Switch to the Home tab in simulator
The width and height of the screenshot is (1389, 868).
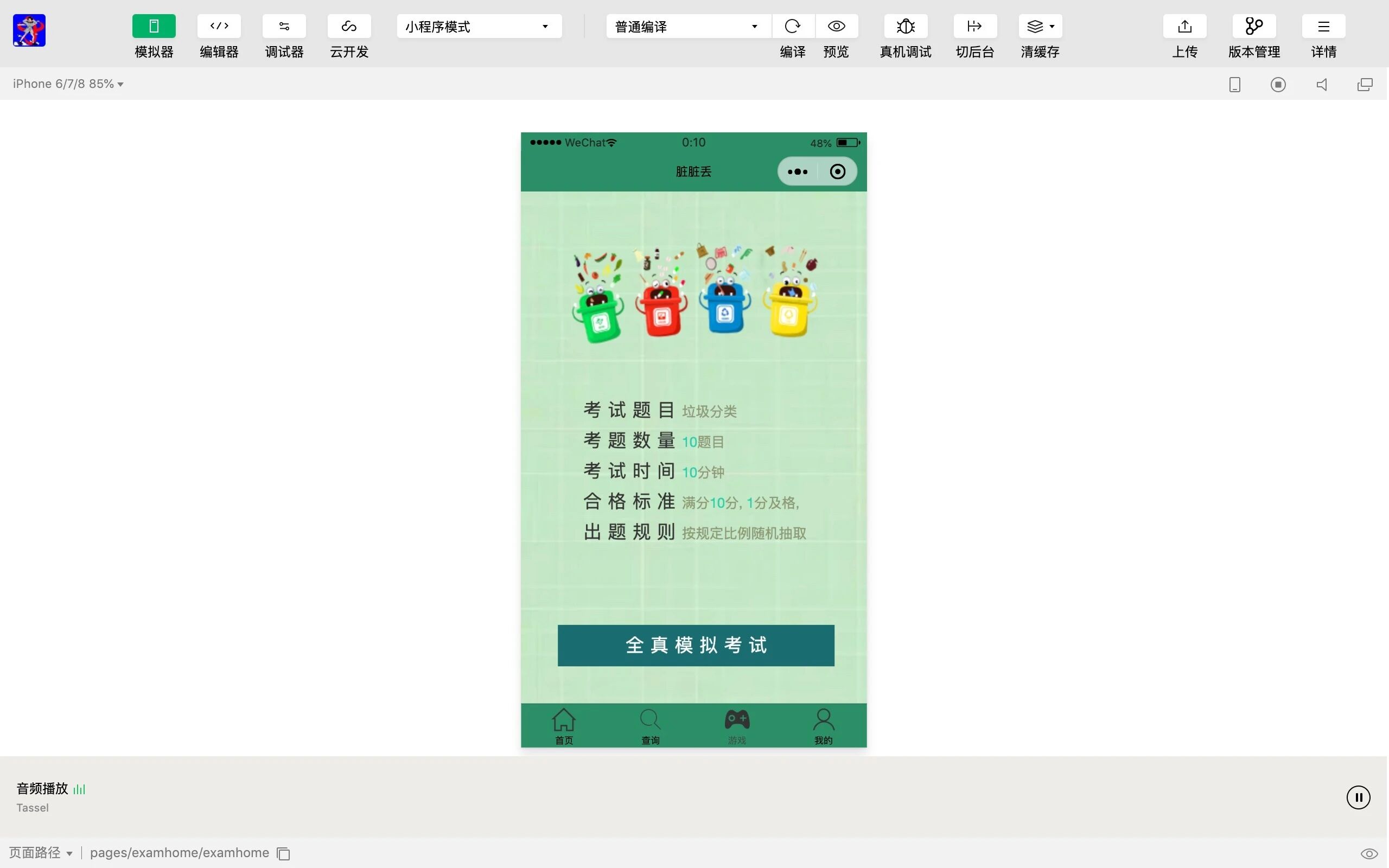(x=564, y=726)
